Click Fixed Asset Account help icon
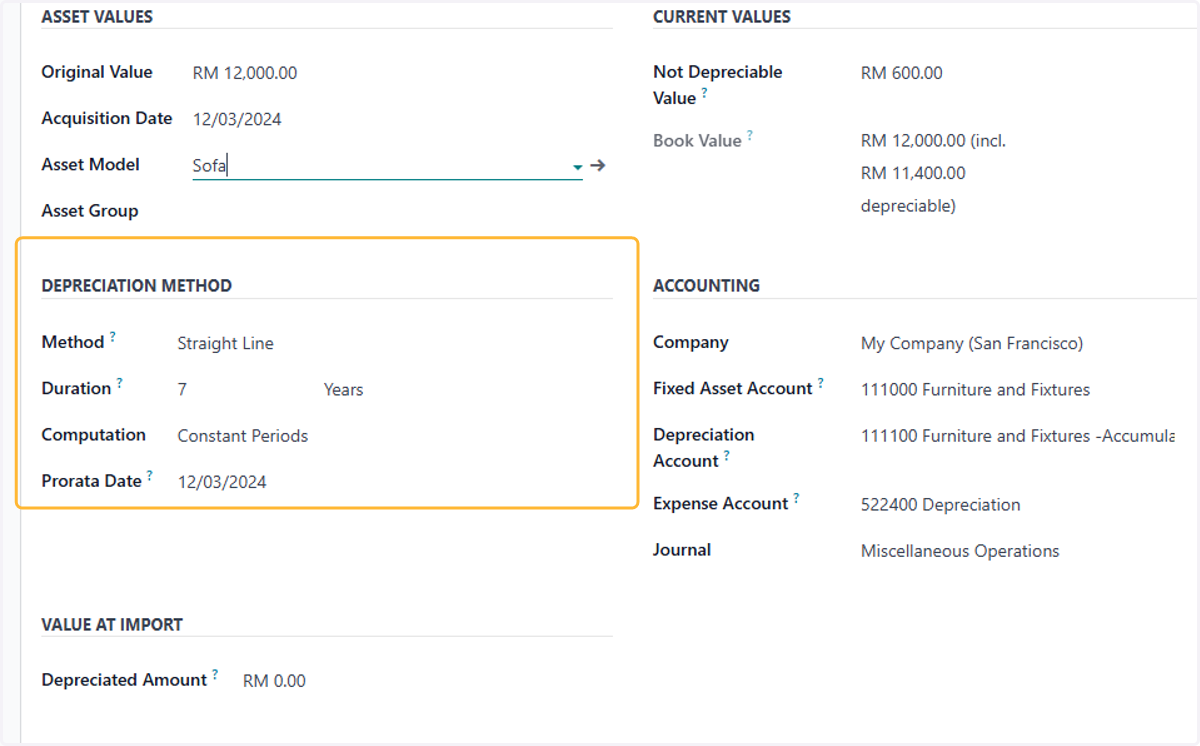 click(821, 383)
